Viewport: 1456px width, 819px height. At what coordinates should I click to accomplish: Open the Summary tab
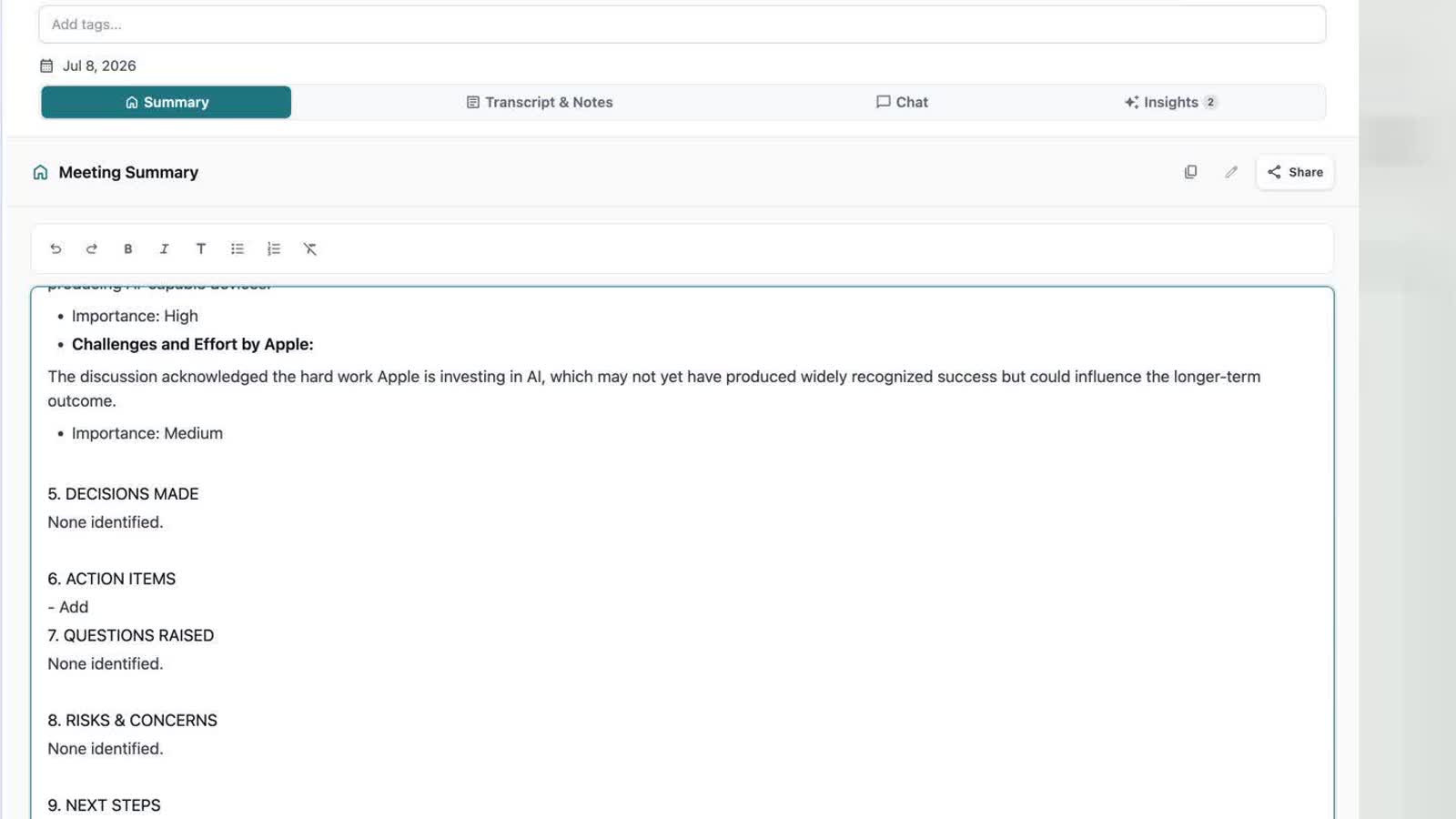point(167,102)
